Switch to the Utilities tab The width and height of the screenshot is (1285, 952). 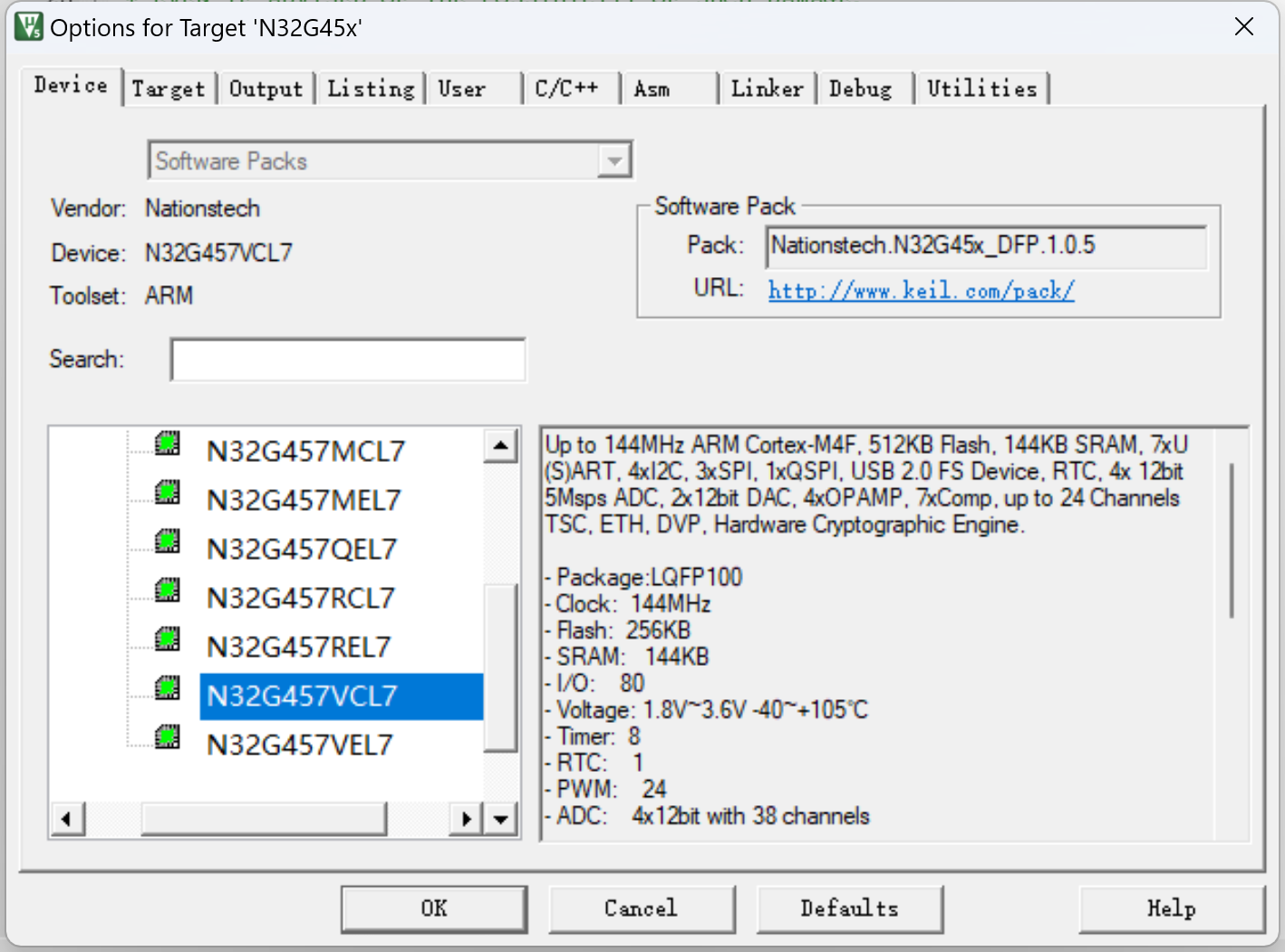pyautogui.click(x=982, y=89)
